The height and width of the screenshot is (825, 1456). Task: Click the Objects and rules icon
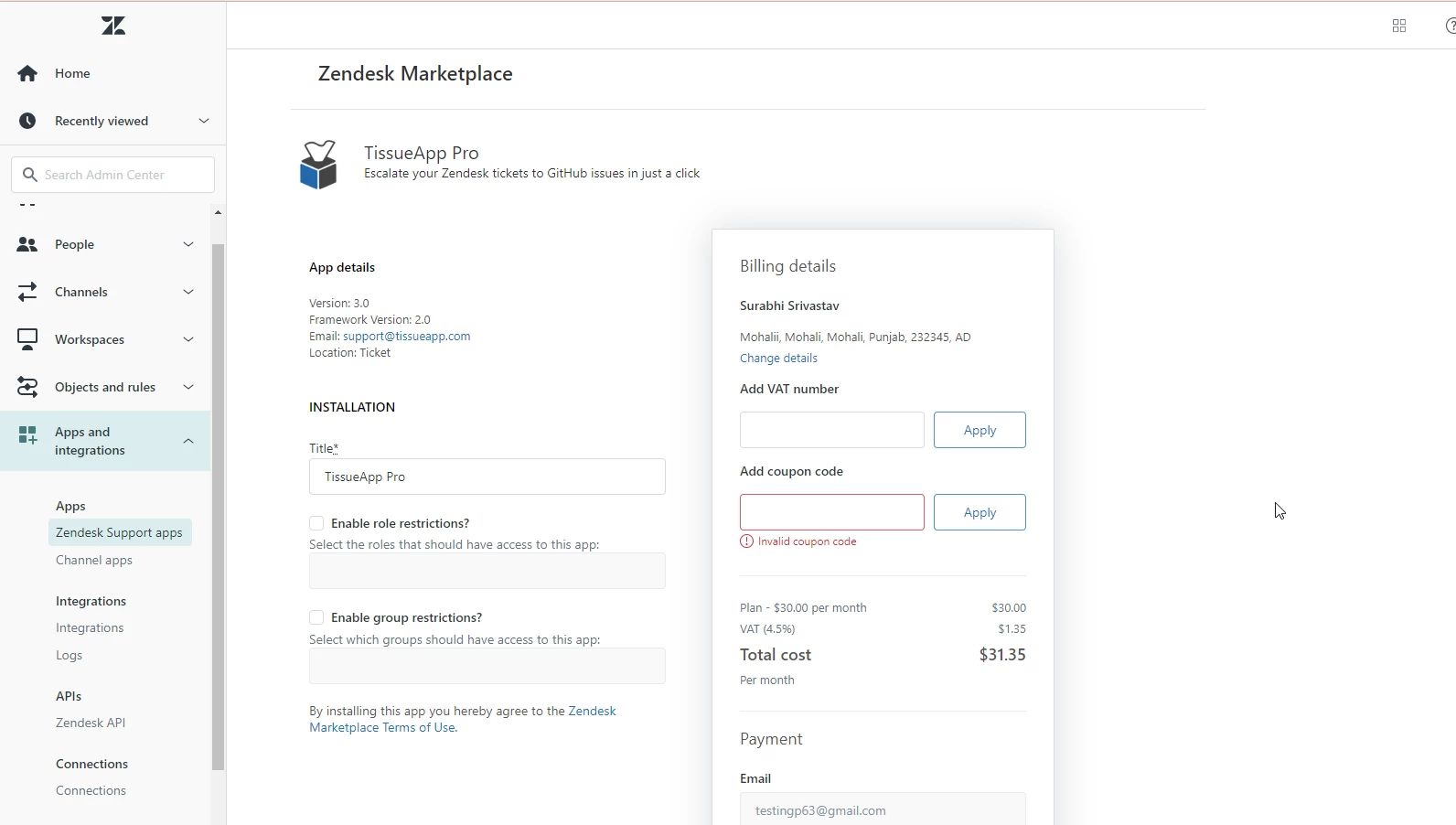coord(27,387)
